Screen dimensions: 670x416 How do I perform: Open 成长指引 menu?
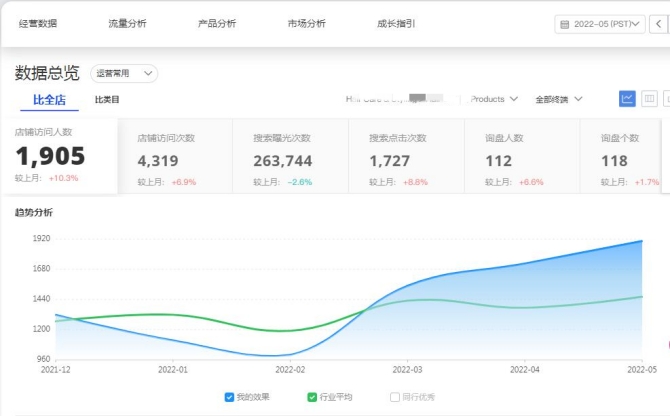click(x=396, y=23)
